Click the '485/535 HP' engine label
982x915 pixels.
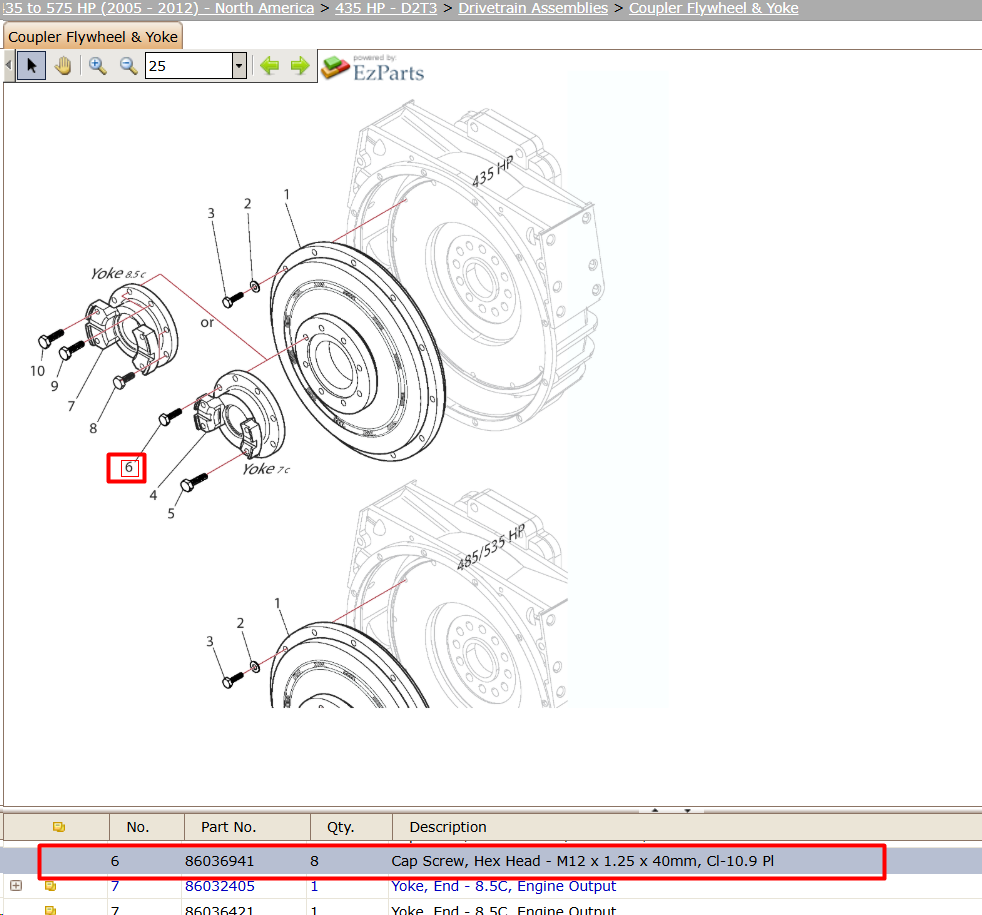tap(490, 549)
